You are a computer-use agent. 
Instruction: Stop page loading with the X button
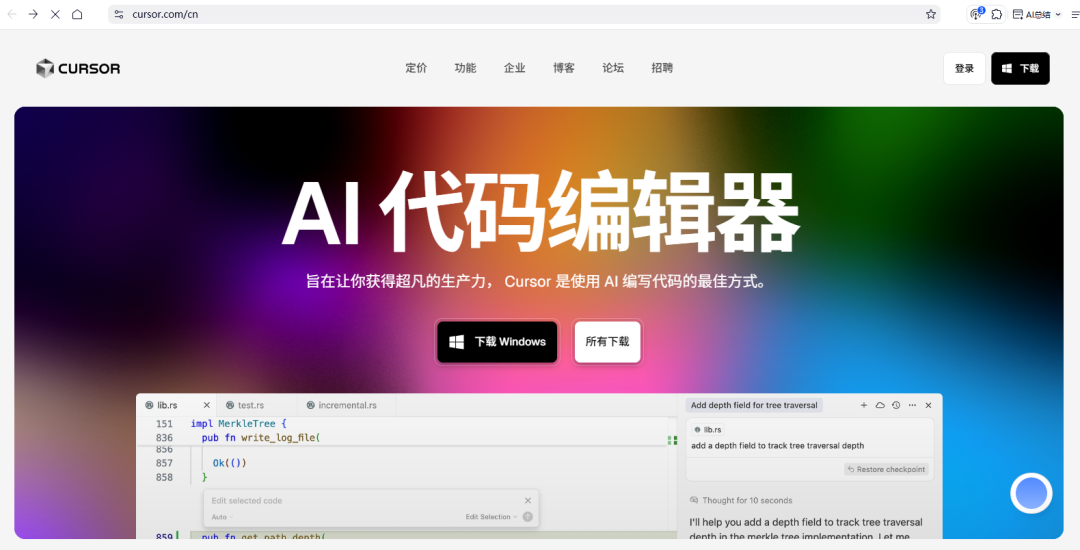click(x=55, y=14)
